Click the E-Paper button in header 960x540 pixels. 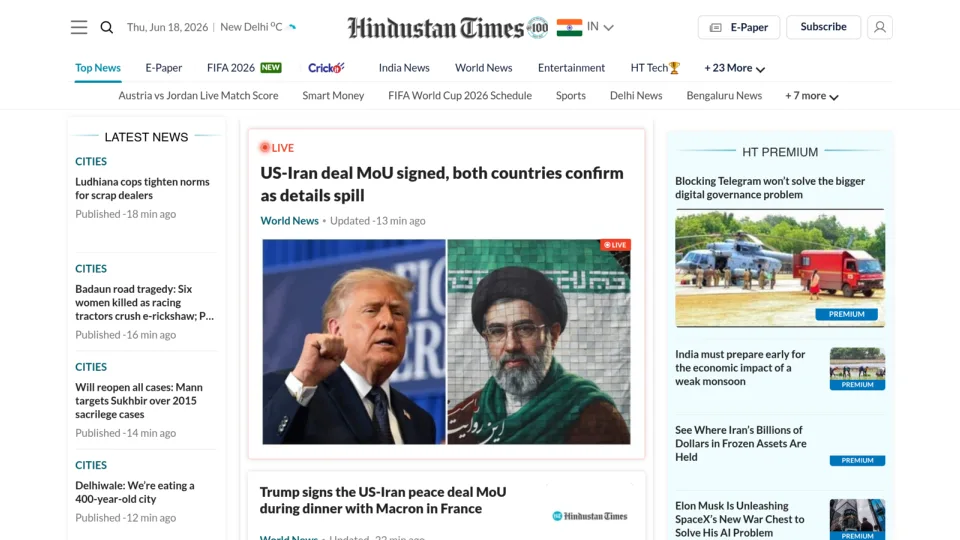point(739,27)
